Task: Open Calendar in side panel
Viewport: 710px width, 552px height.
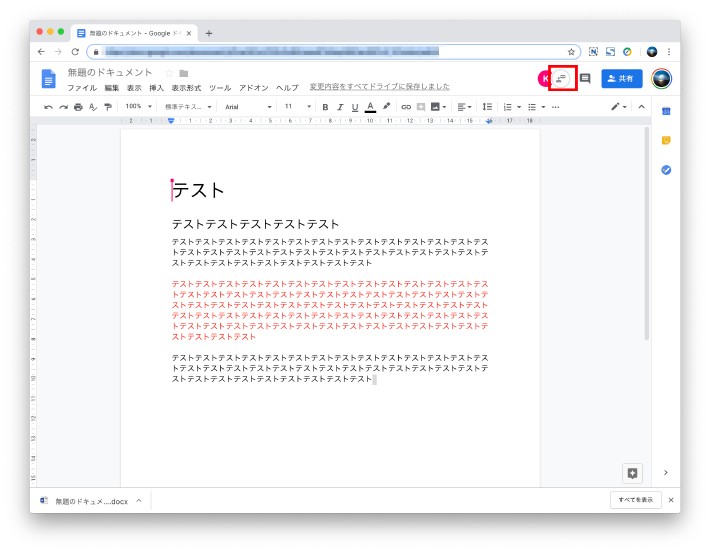Action: (x=666, y=111)
